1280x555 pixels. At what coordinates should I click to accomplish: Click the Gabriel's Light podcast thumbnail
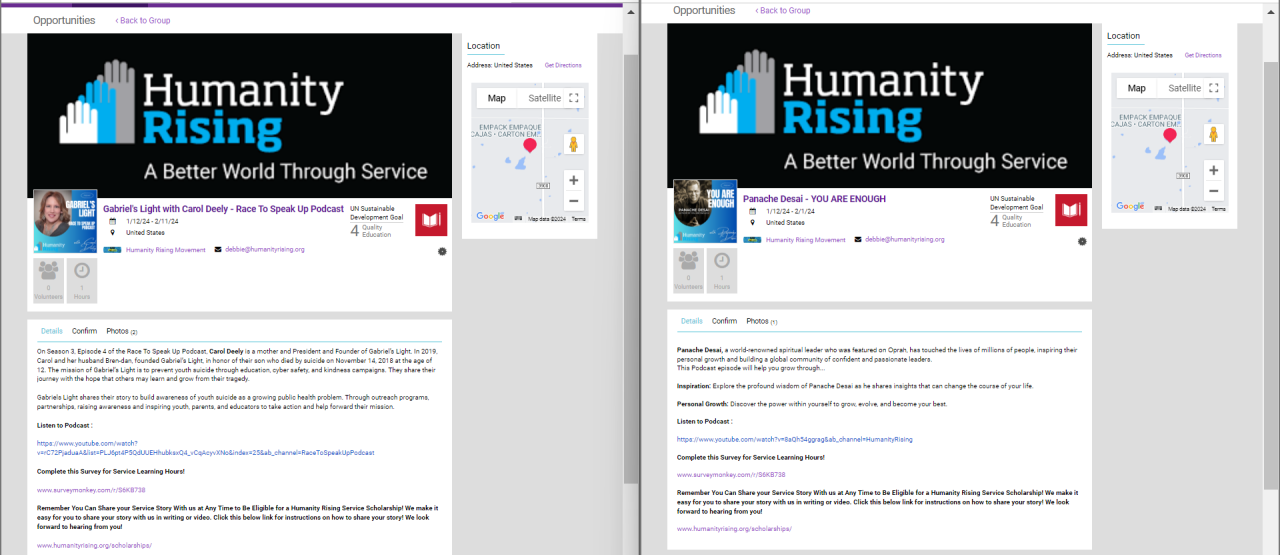pos(65,220)
